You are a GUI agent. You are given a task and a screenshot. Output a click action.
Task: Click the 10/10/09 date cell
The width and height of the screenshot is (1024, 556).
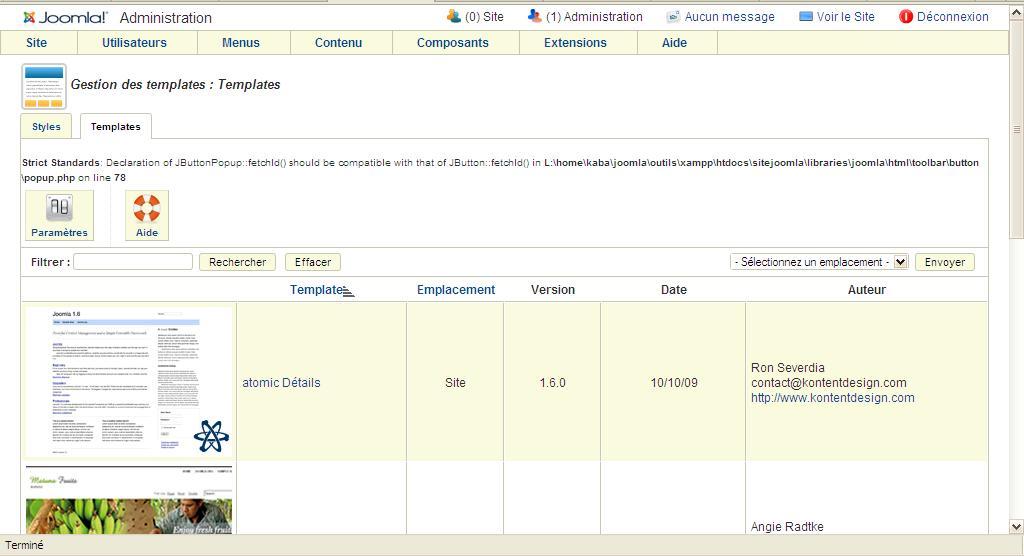tap(674, 383)
